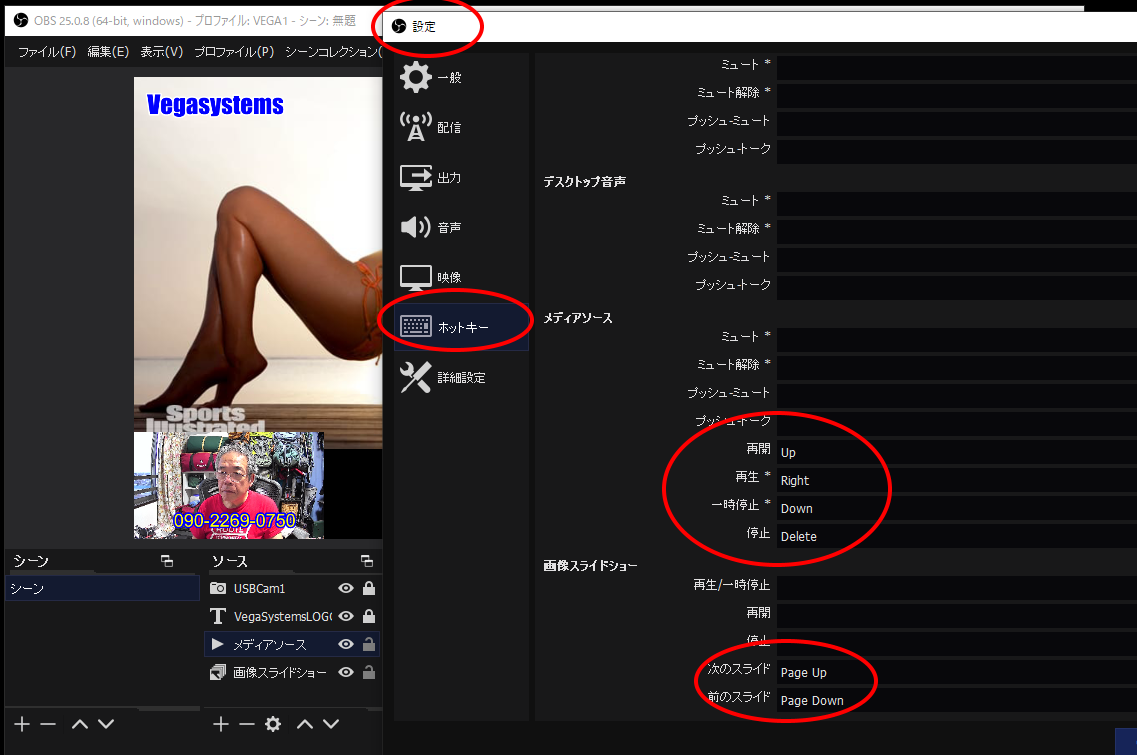The height and width of the screenshot is (755, 1137).
Task: Toggle the lock of 画像スライドショー source
Action: (369, 672)
